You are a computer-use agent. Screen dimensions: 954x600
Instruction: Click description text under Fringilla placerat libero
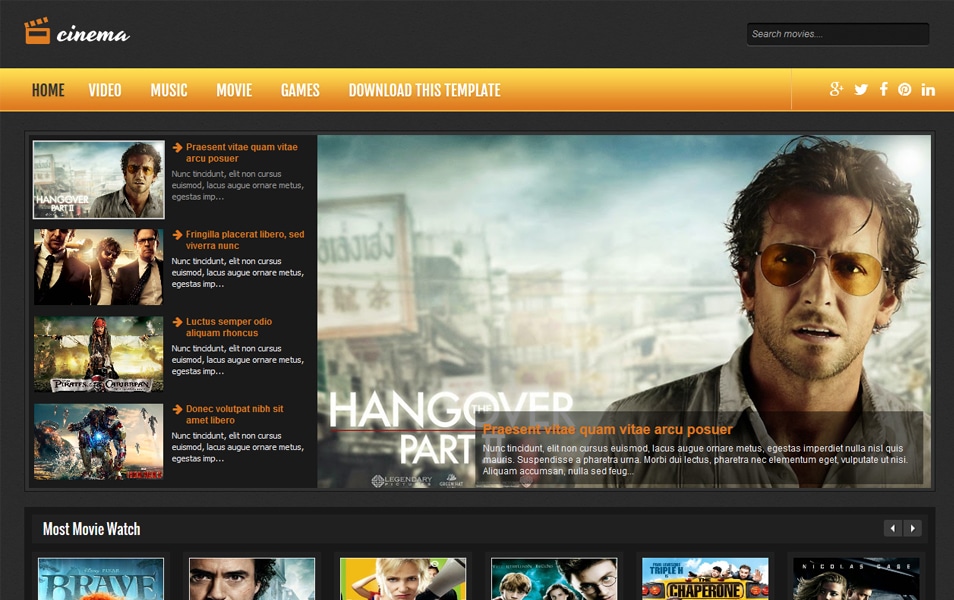pos(237,273)
